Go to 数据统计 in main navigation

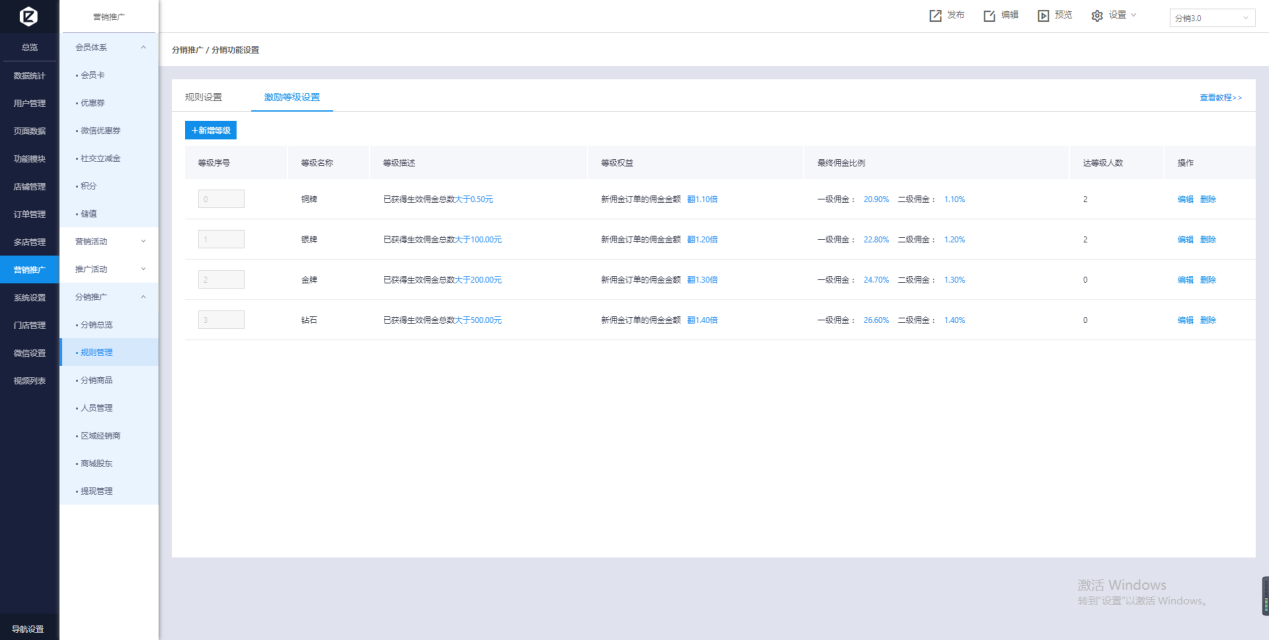pos(29,75)
